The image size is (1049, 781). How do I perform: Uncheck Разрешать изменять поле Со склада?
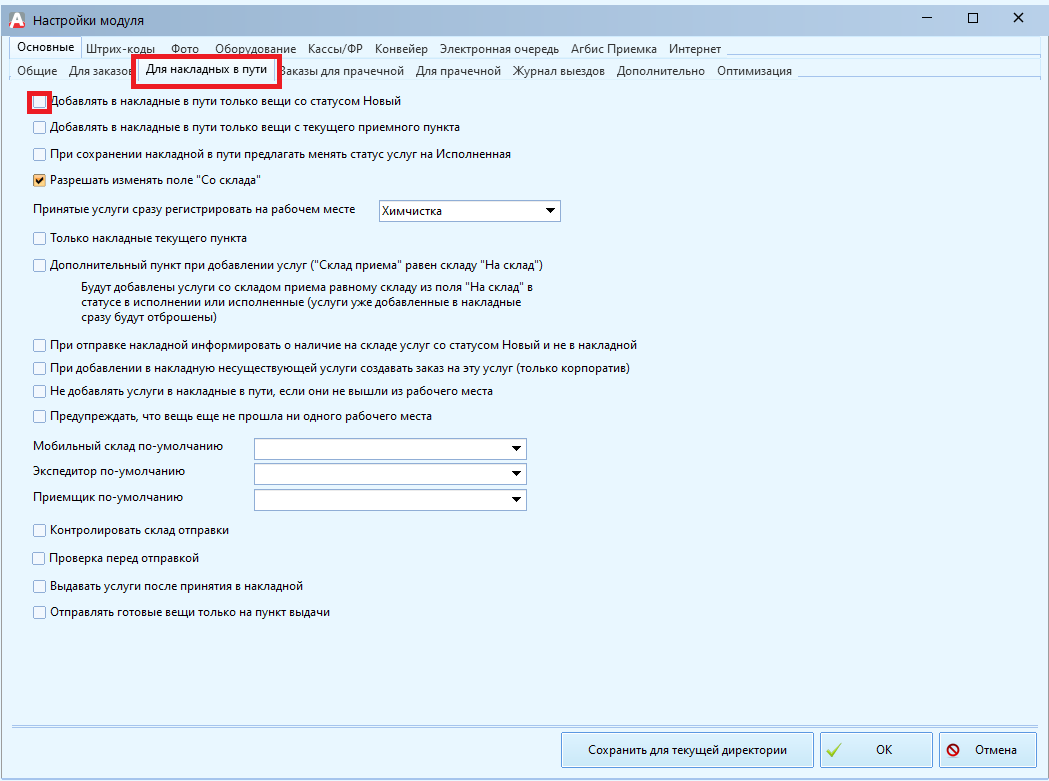[40, 180]
